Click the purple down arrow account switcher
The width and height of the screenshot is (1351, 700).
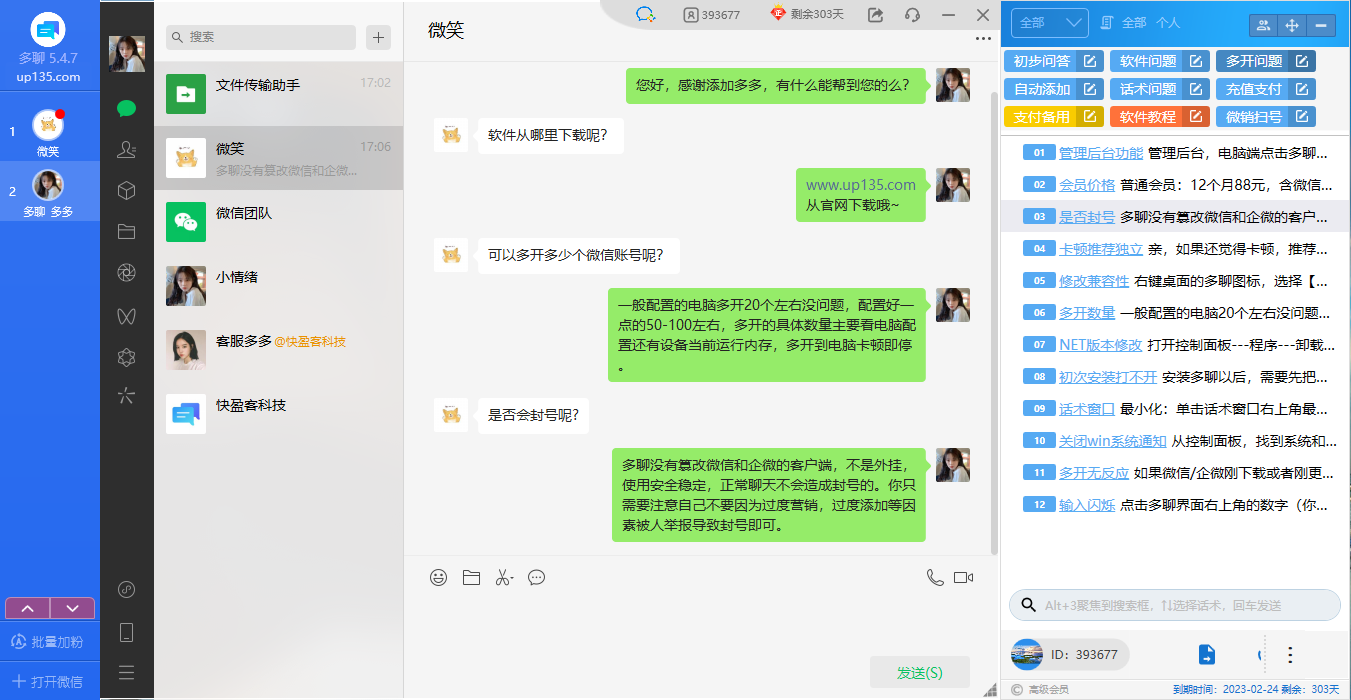[x=72, y=608]
